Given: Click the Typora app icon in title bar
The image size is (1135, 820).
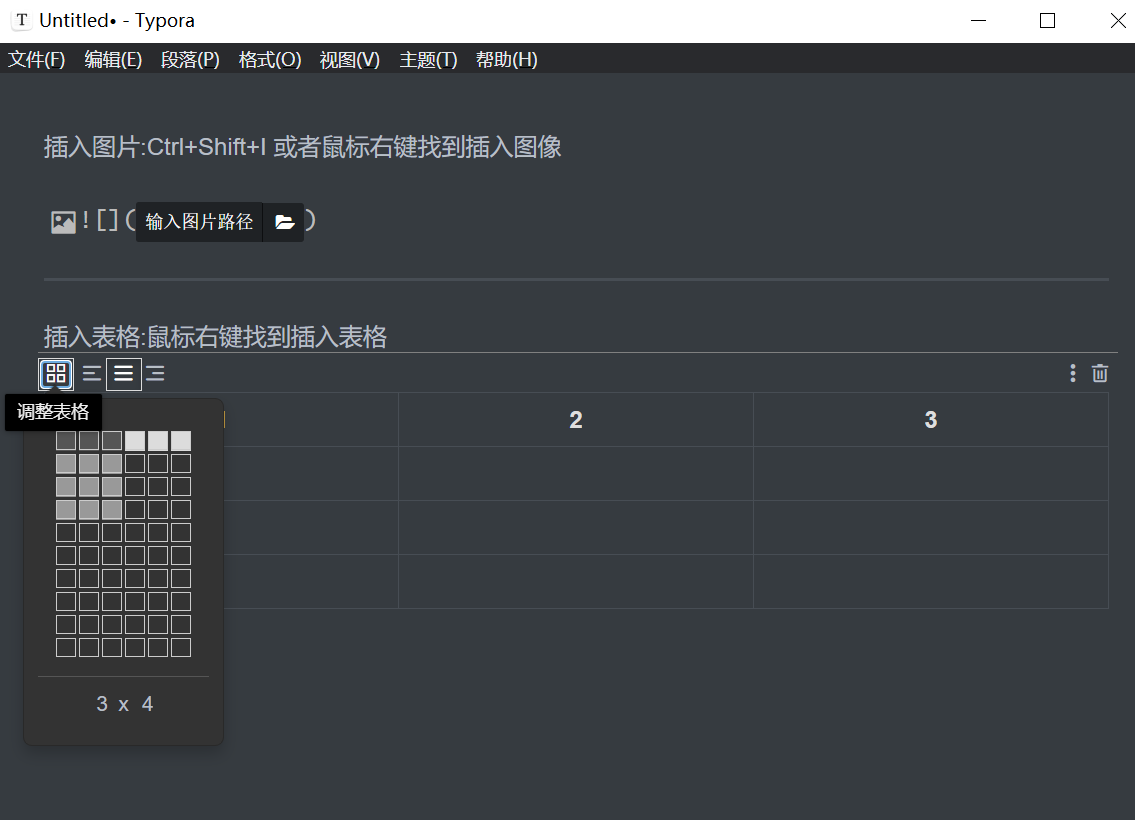Looking at the screenshot, I should pyautogui.click(x=22, y=20).
